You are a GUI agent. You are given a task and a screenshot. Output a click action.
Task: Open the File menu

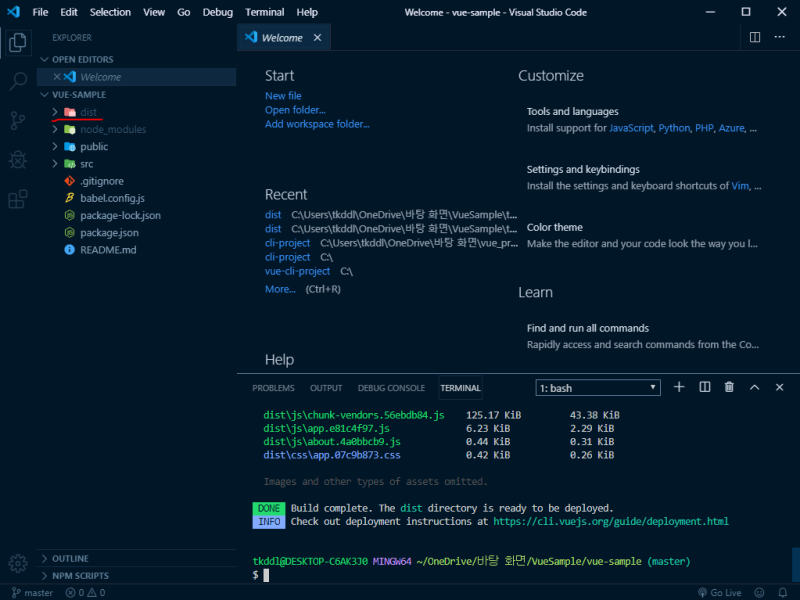40,12
